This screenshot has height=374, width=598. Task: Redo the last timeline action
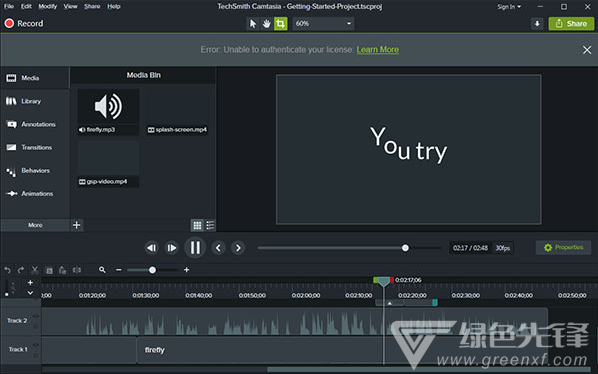(21, 270)
